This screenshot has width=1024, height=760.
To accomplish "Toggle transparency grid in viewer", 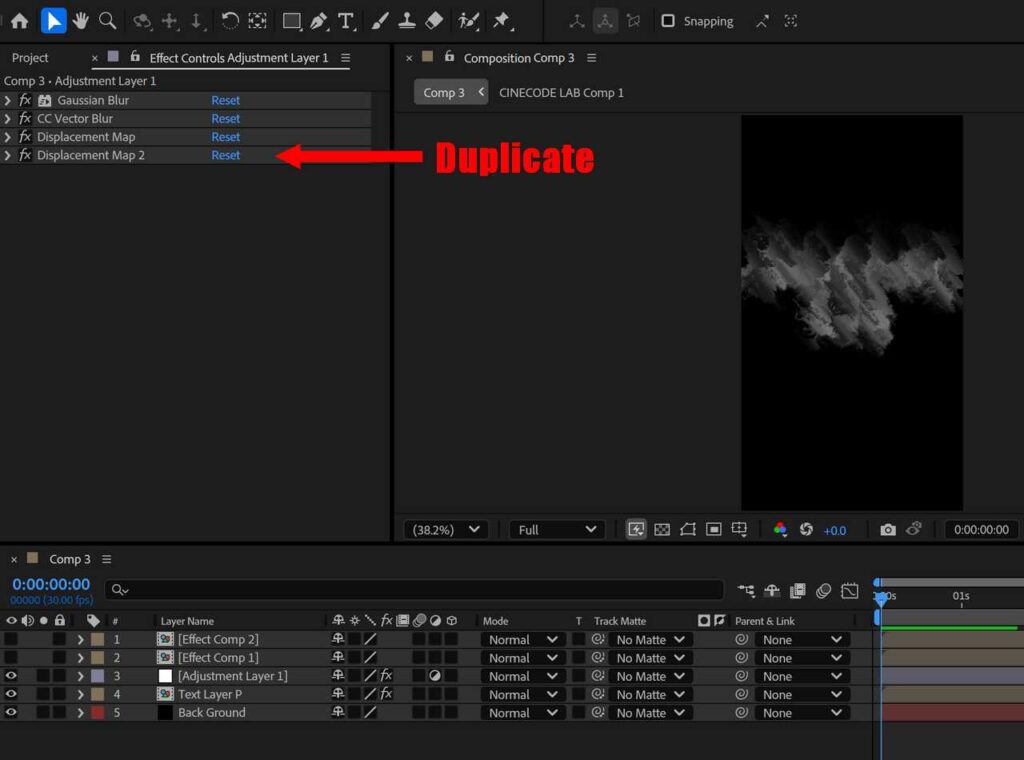I will coord(662,530).
